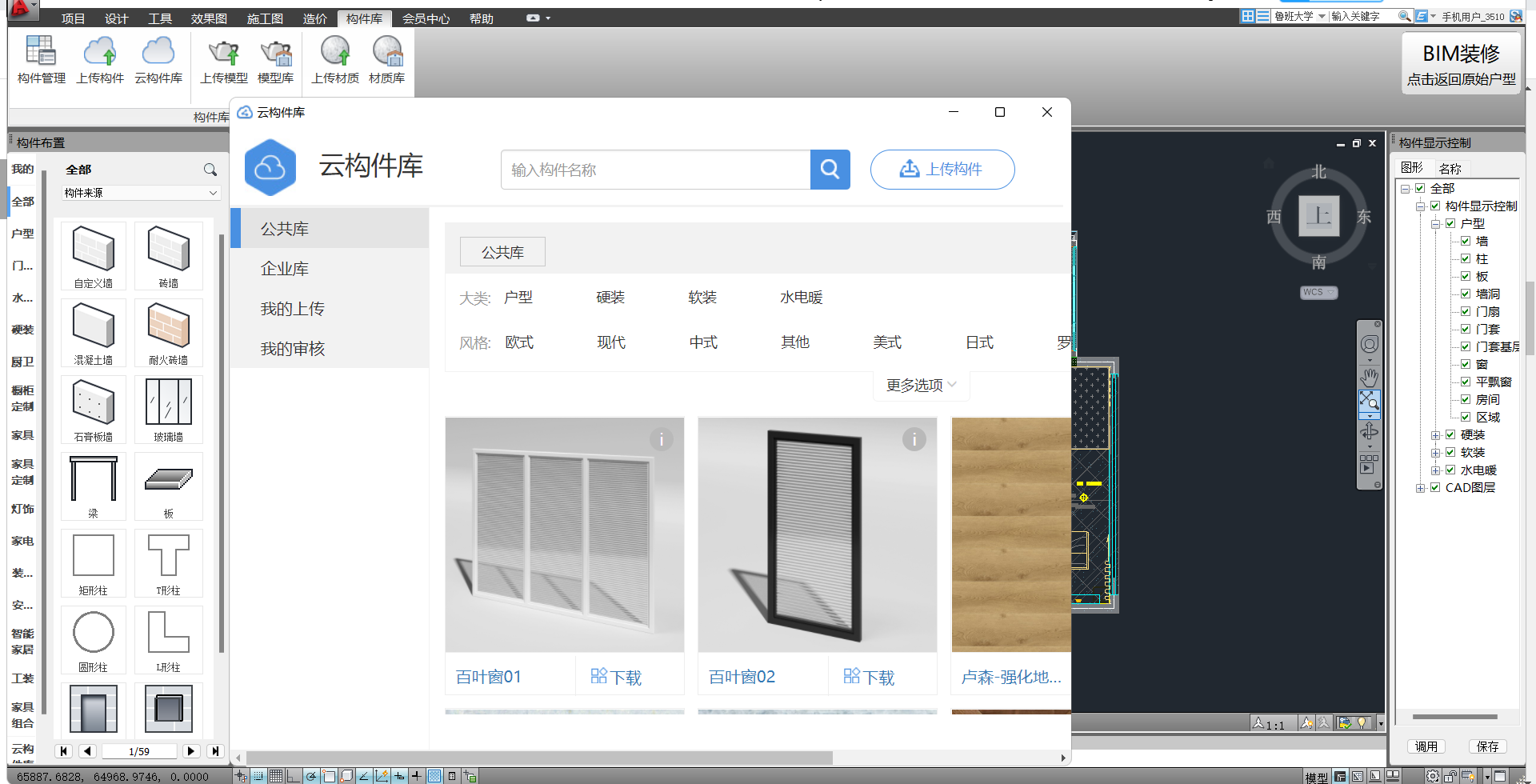The image size is (1536, 784).
Task: Click the 保存 button
Action: pos(1488,746)
